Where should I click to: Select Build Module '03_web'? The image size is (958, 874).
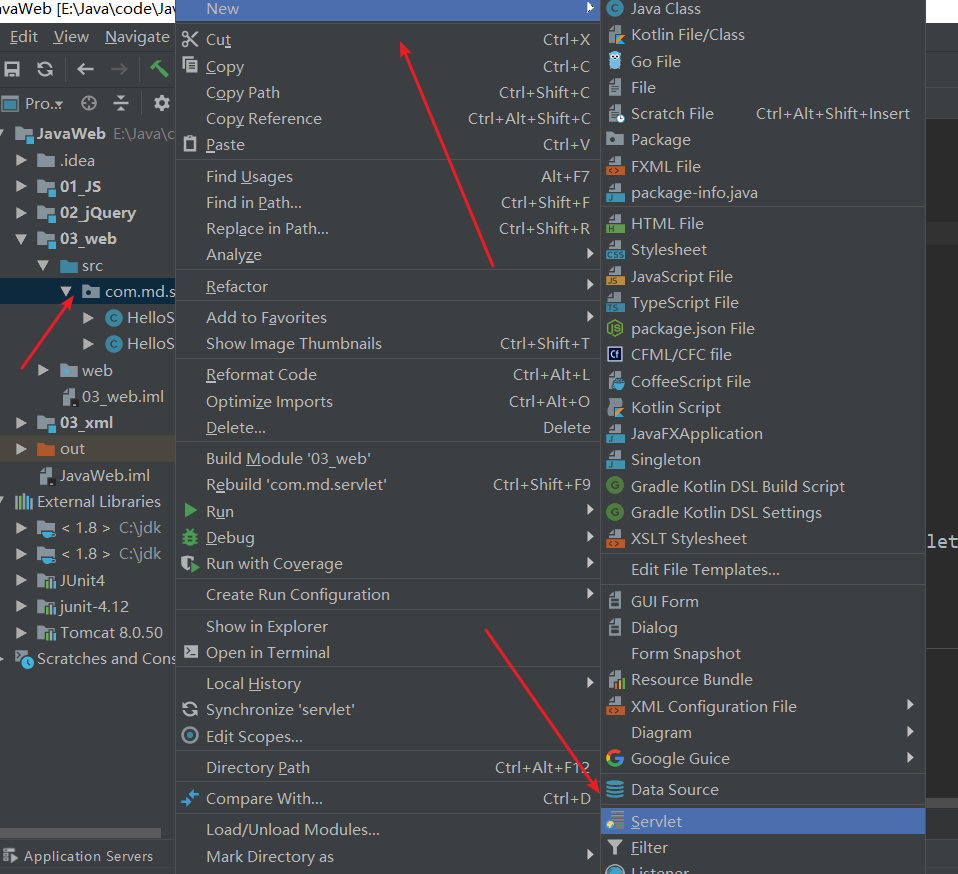point(388,458)
